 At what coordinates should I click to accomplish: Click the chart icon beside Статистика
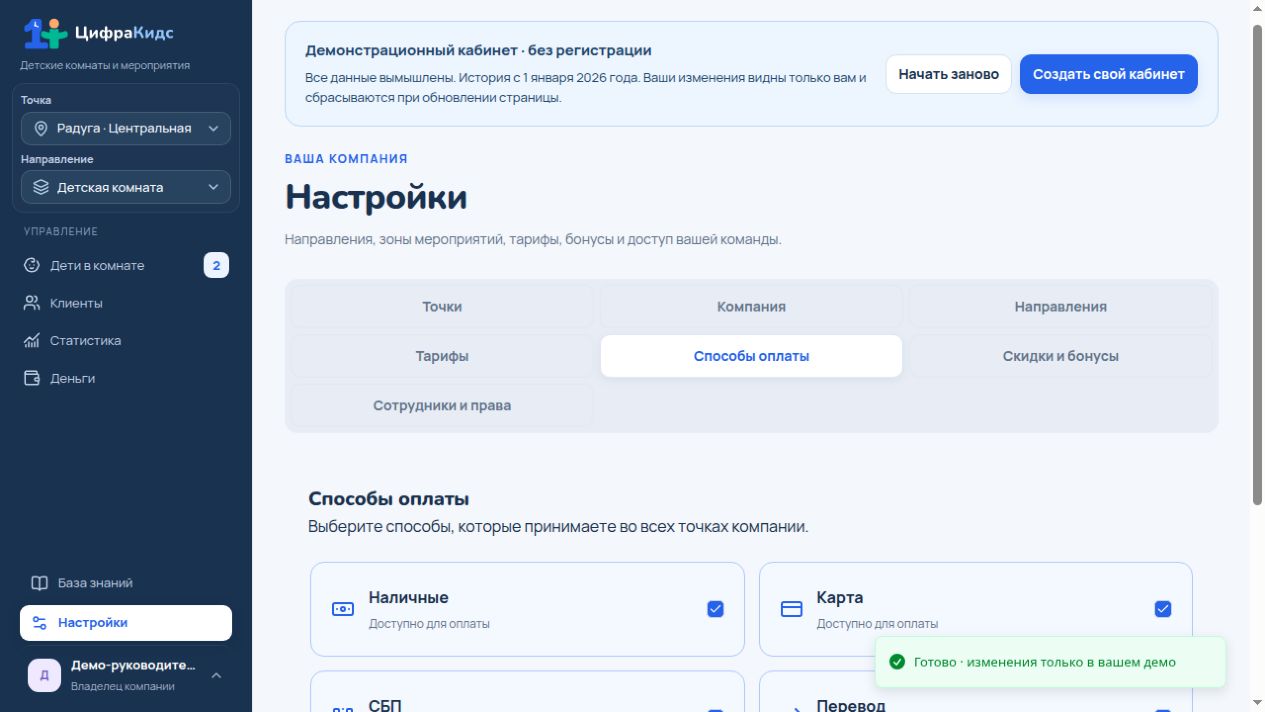click(31, 341)
